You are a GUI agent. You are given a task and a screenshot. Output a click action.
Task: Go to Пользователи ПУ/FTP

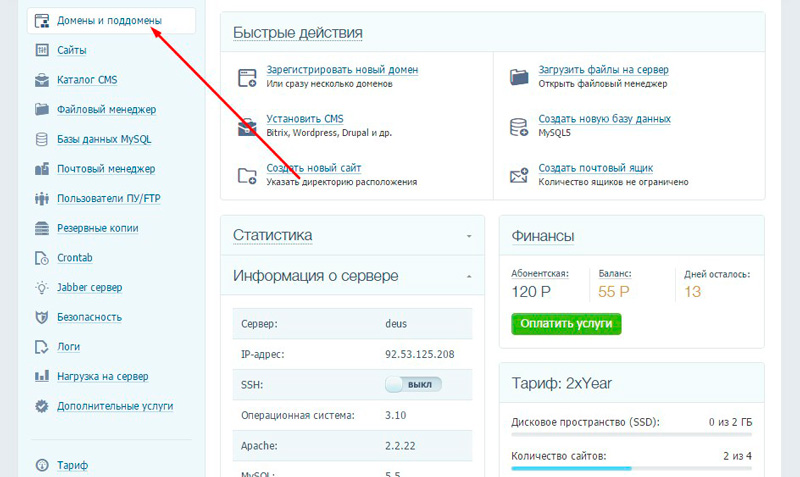point(109,199)
